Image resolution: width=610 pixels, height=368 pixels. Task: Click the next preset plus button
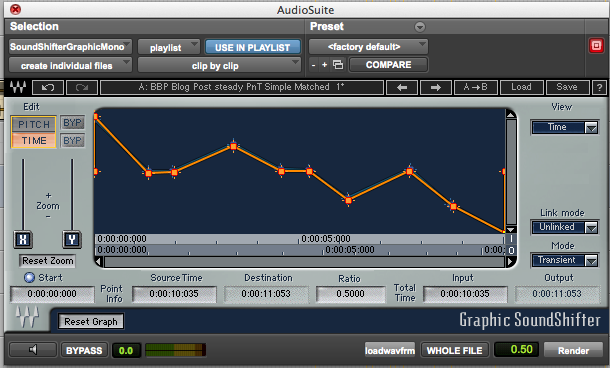[324, 65]
